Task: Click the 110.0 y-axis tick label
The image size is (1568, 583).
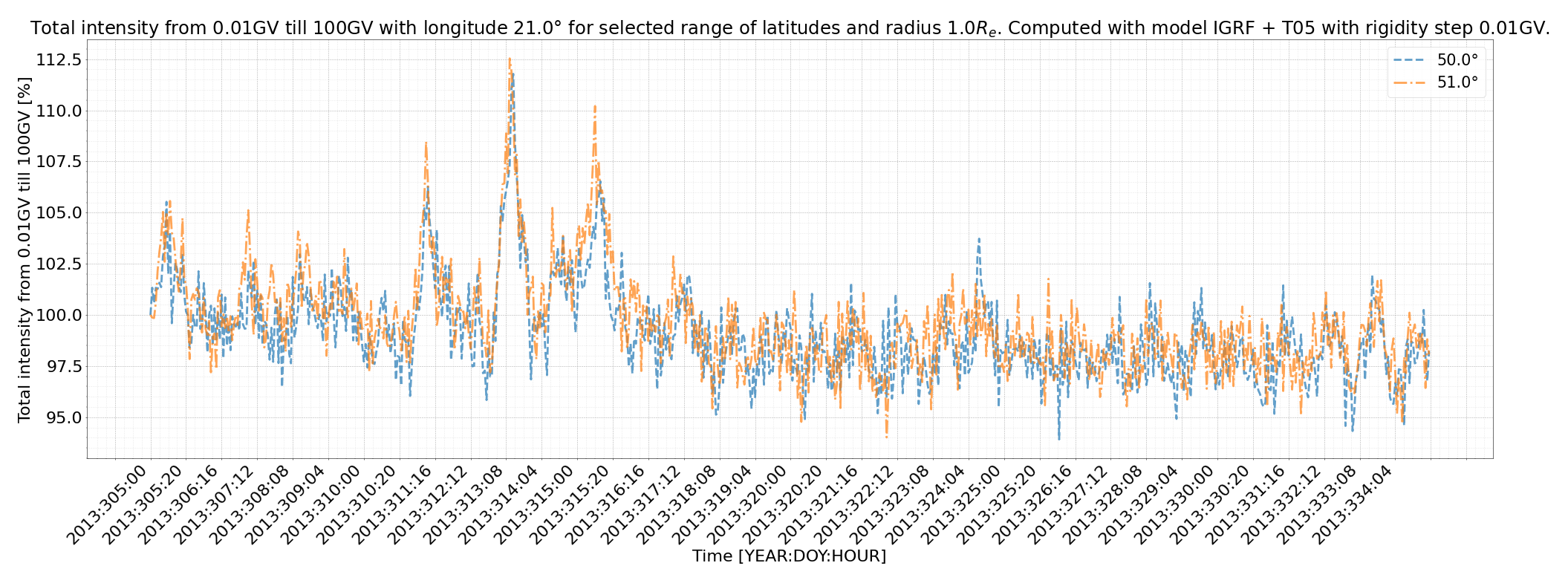Action: (x=57, y=111)
